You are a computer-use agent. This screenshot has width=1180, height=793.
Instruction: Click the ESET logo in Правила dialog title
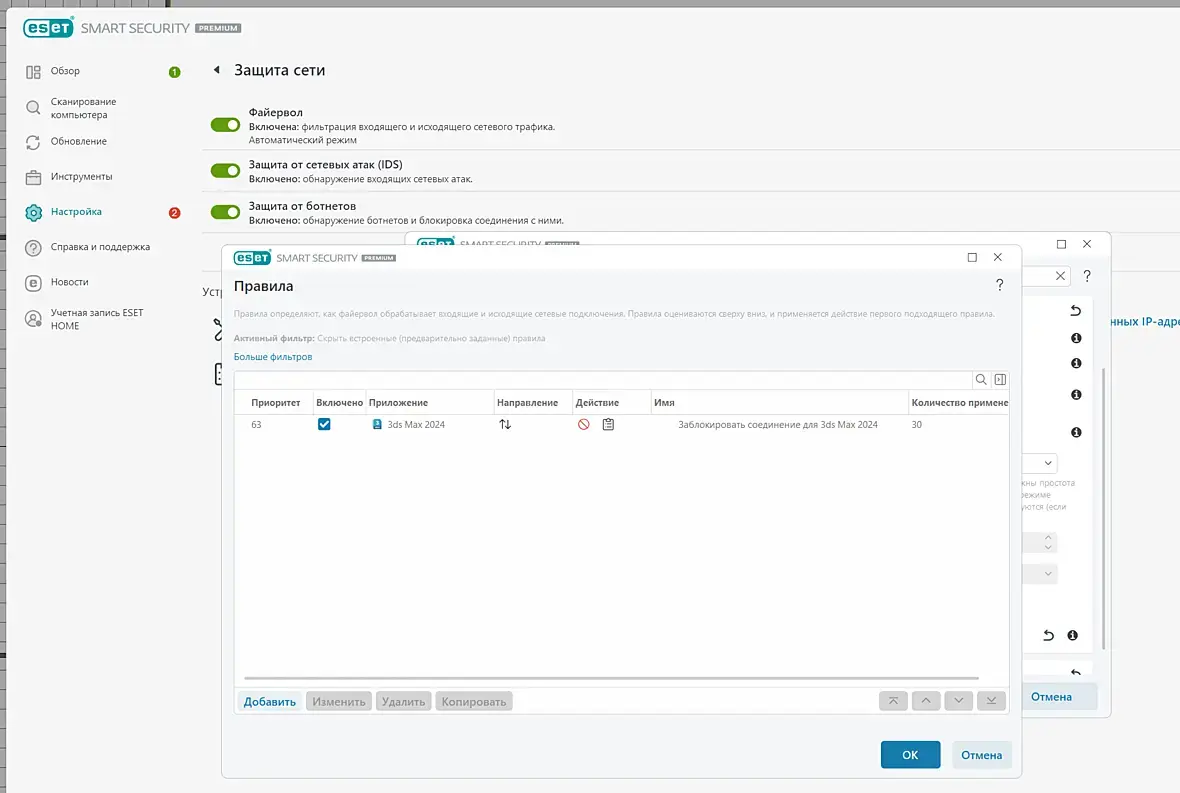pyautogui.click(x=252, y=258)
